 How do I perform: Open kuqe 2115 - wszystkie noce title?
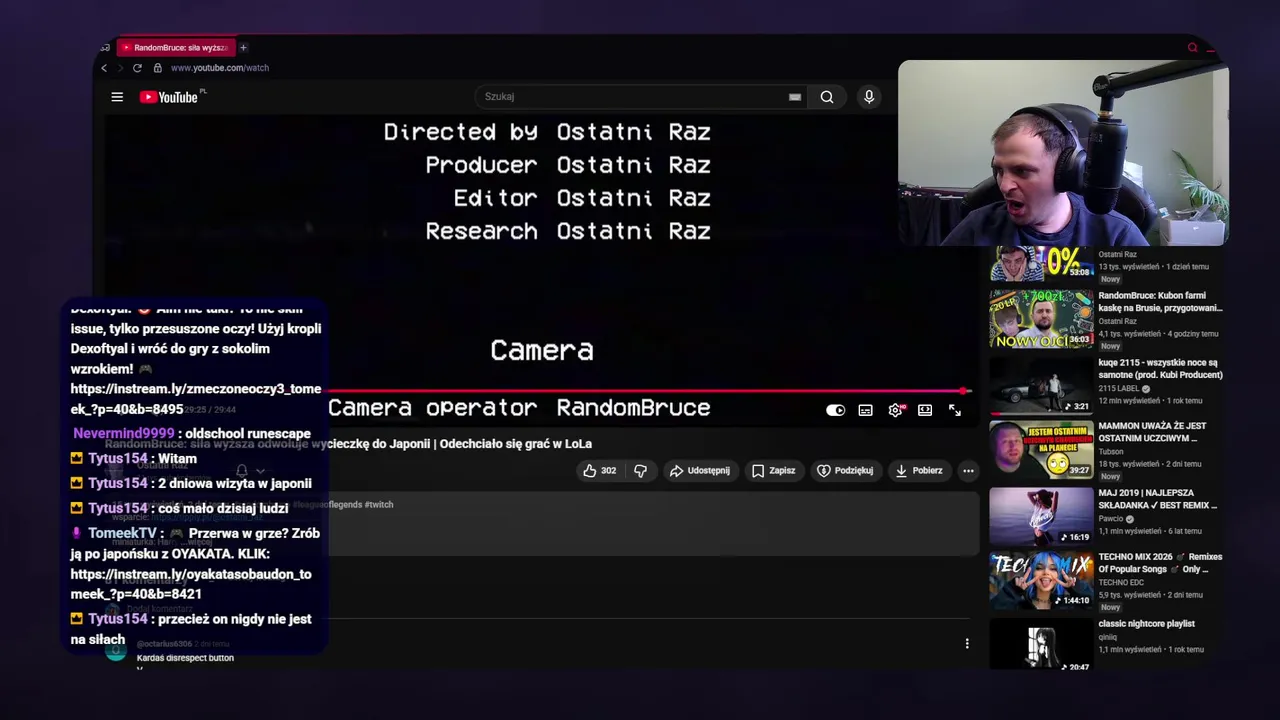tap(1160, 369)
